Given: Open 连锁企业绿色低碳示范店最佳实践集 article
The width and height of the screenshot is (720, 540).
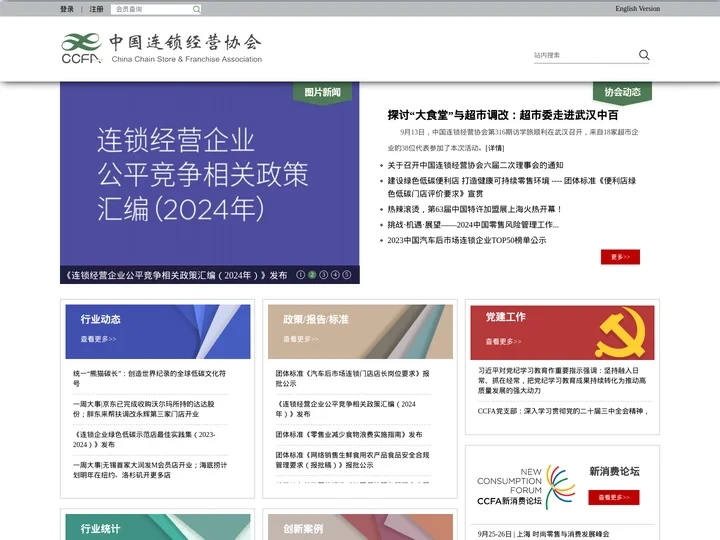Looking at the screenshot, I should (144, 439).
